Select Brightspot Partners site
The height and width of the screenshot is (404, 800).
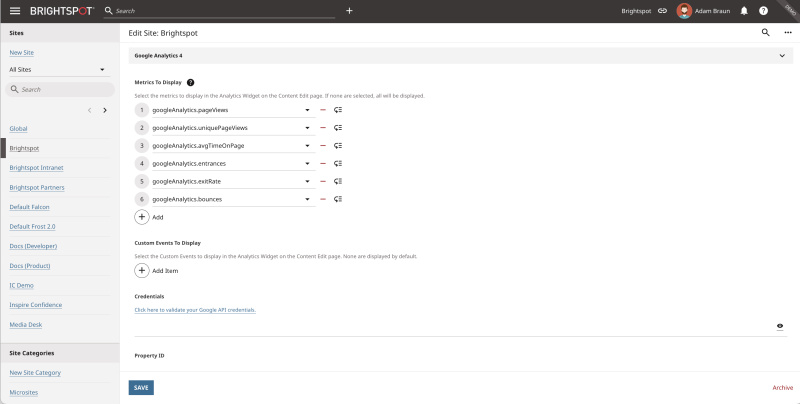(37, 187)
